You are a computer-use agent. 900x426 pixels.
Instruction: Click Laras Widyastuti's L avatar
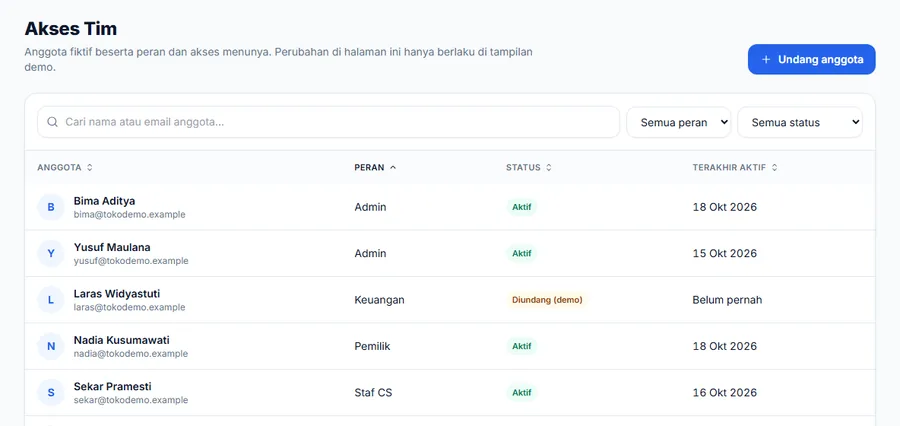click(x=51, y=300)
